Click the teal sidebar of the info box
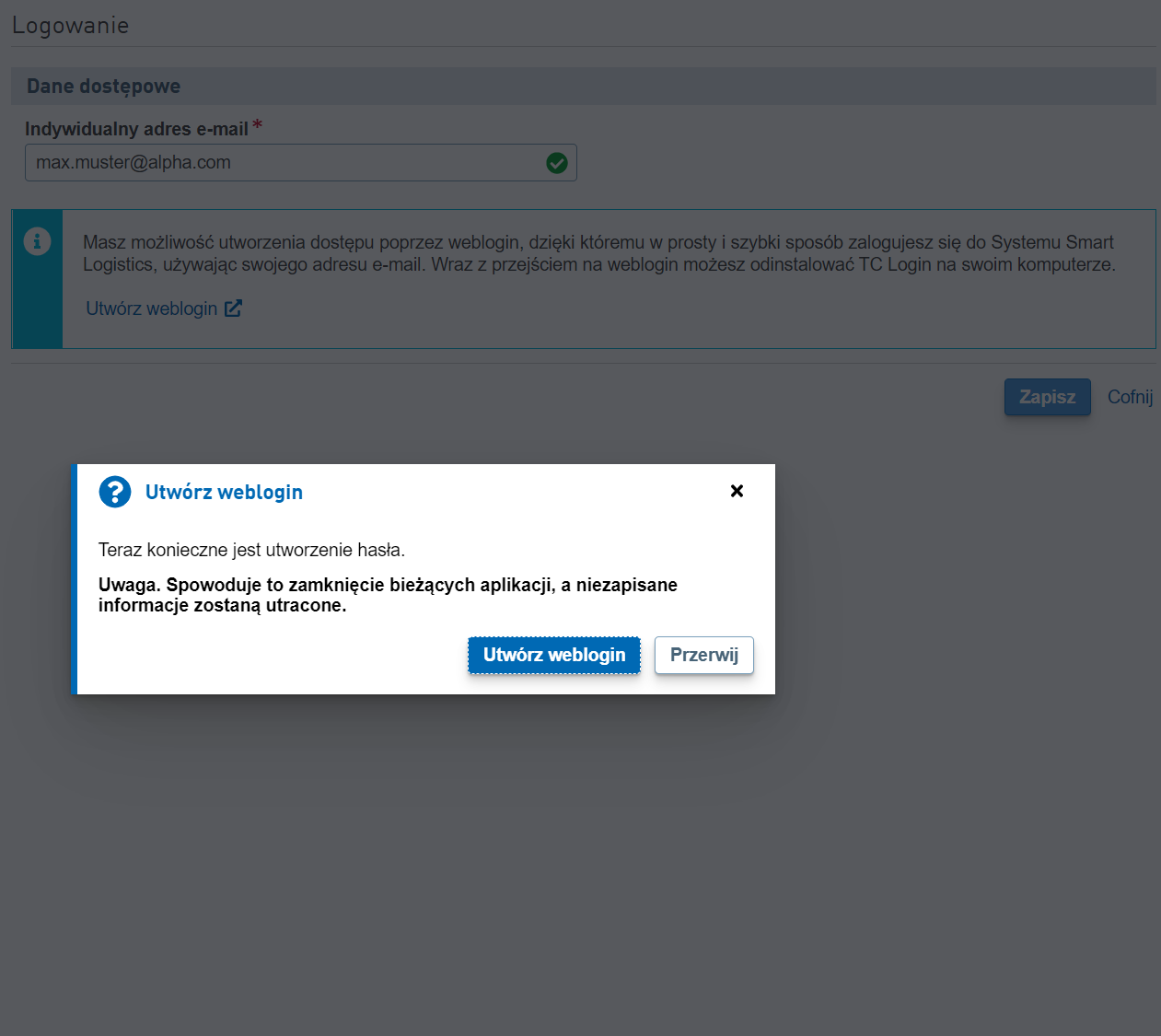1161x1036 pixels. click(37, 279)
